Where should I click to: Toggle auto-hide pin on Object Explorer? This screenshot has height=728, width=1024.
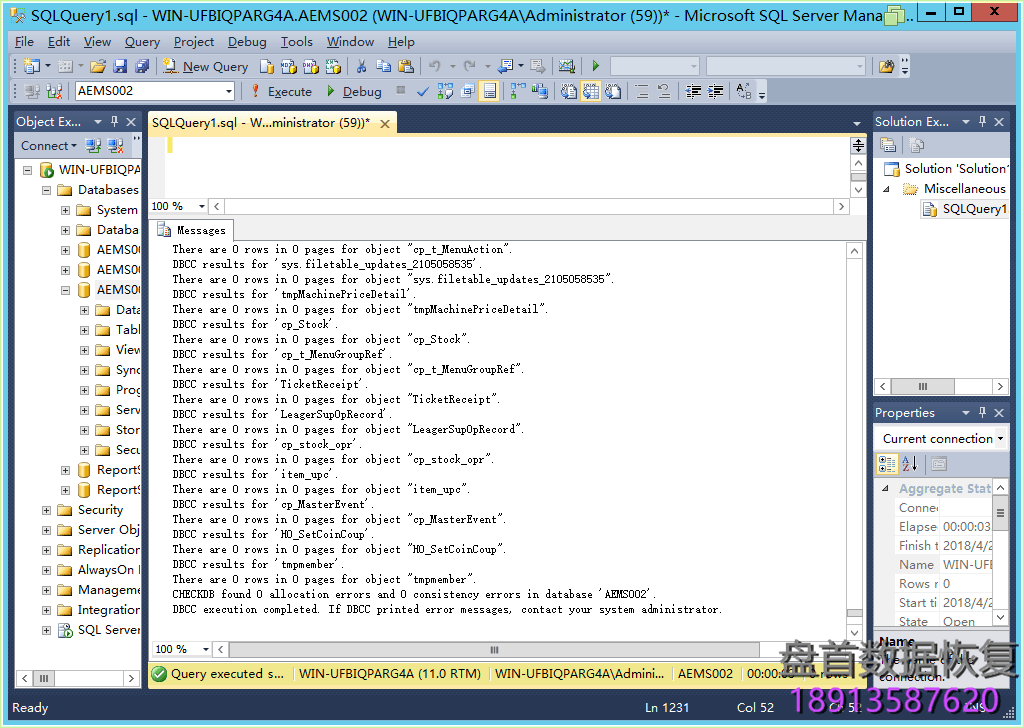(114, 121)
